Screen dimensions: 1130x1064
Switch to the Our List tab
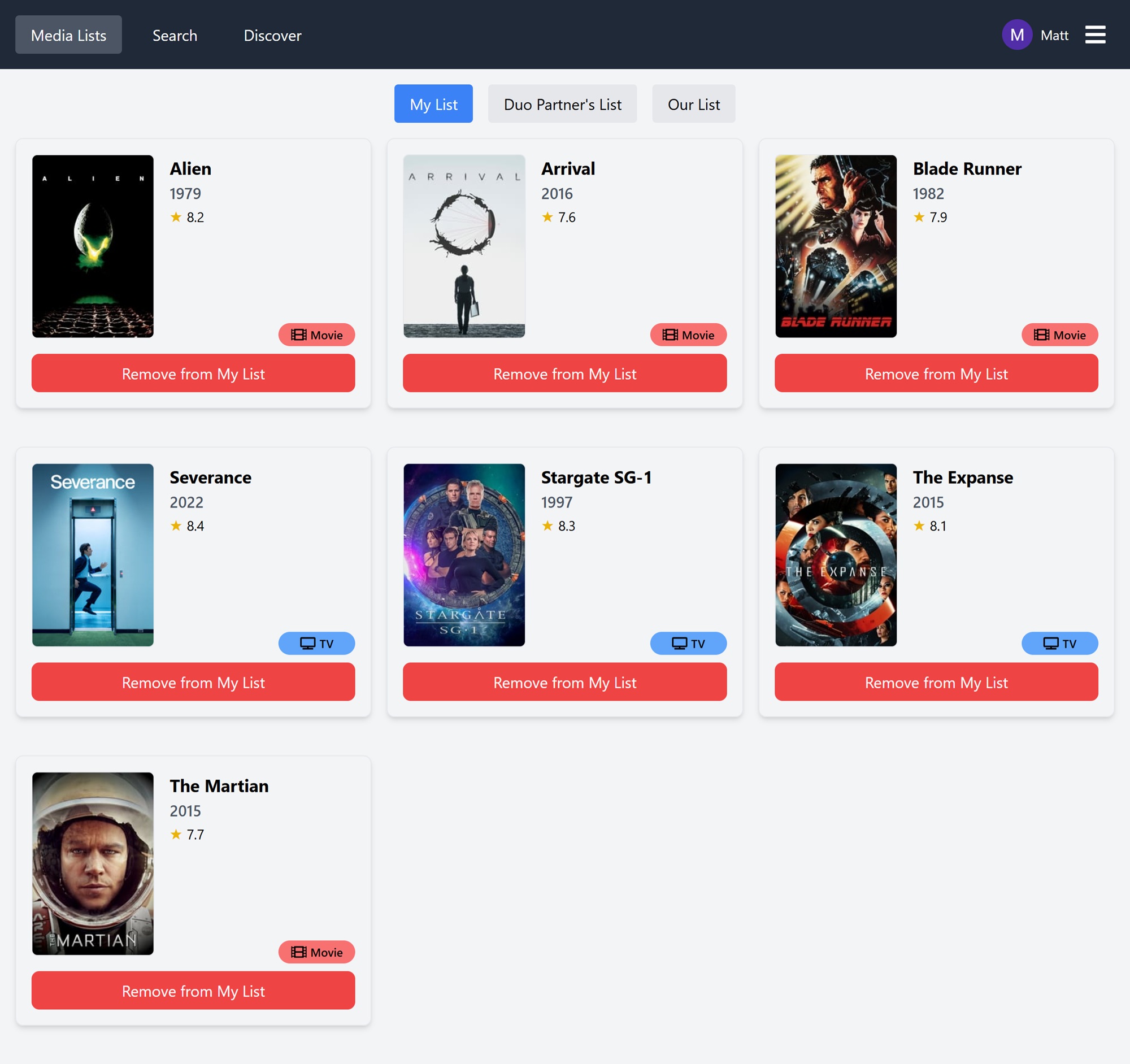coord(694,104)
